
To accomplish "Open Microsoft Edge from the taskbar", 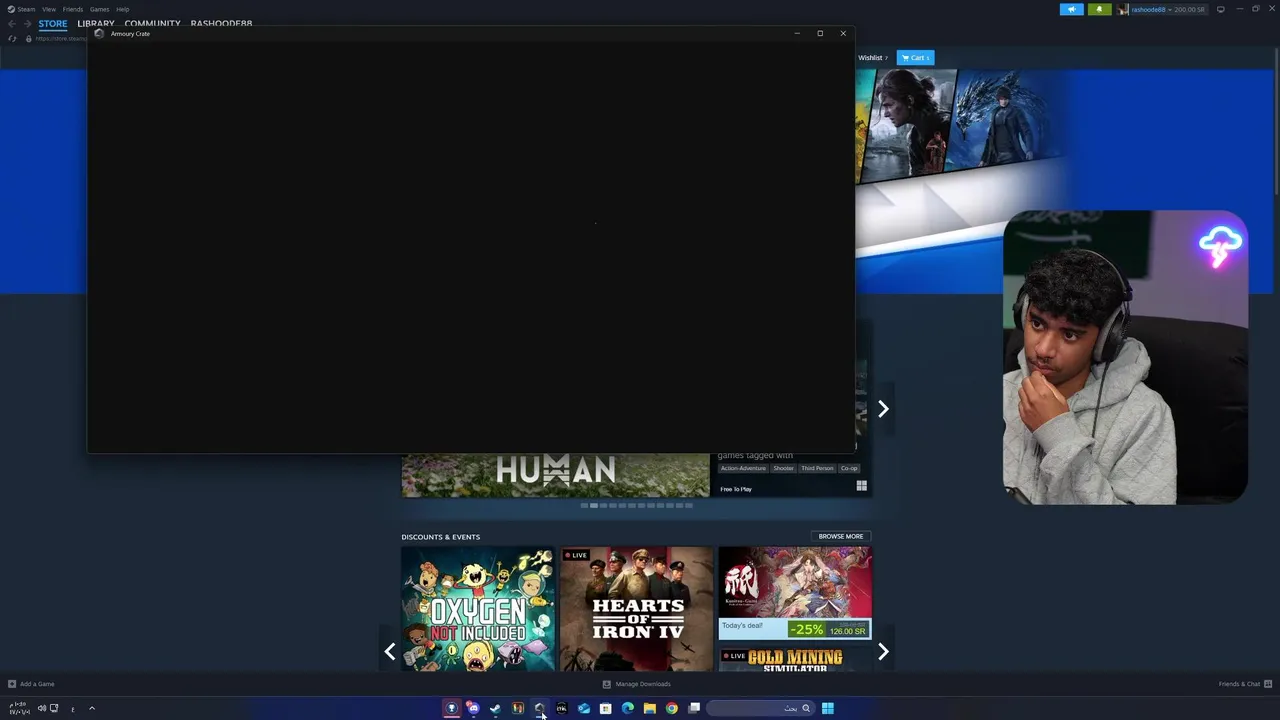I will (x=628, y=708).
